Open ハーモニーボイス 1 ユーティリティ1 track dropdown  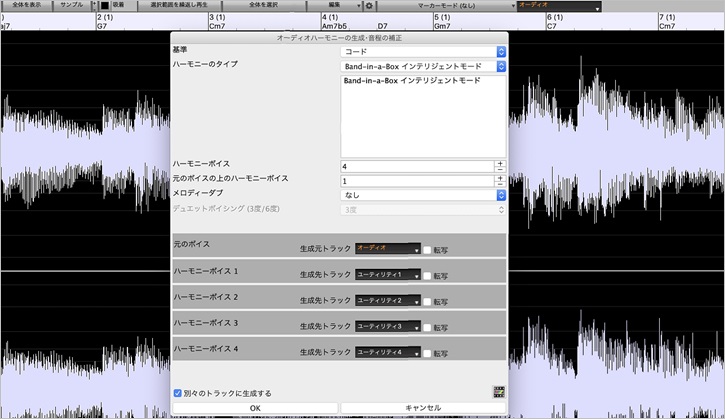pos(387,274)
